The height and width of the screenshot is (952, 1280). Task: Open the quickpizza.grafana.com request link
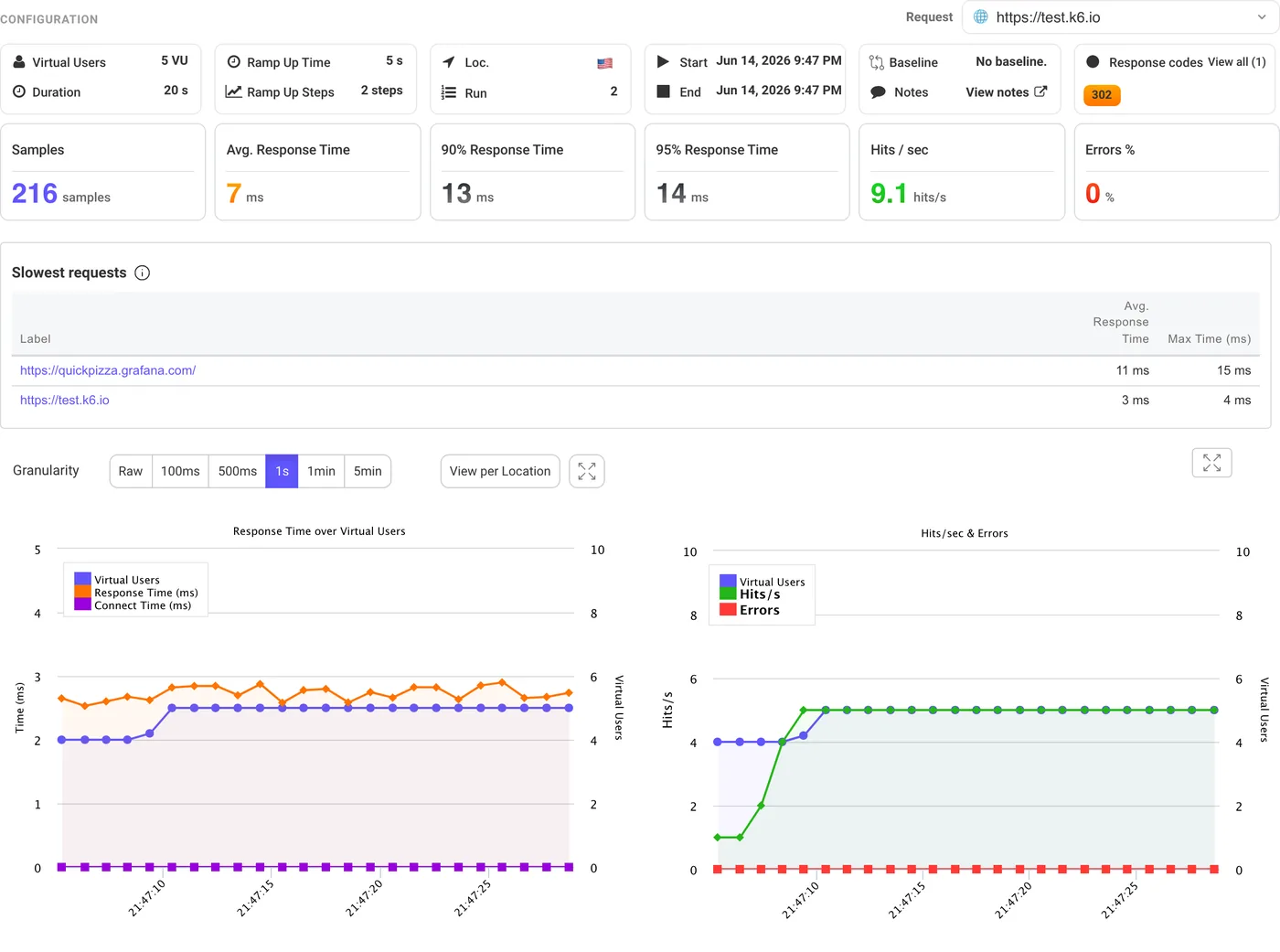pyautogui.click(x=108, y=370)
